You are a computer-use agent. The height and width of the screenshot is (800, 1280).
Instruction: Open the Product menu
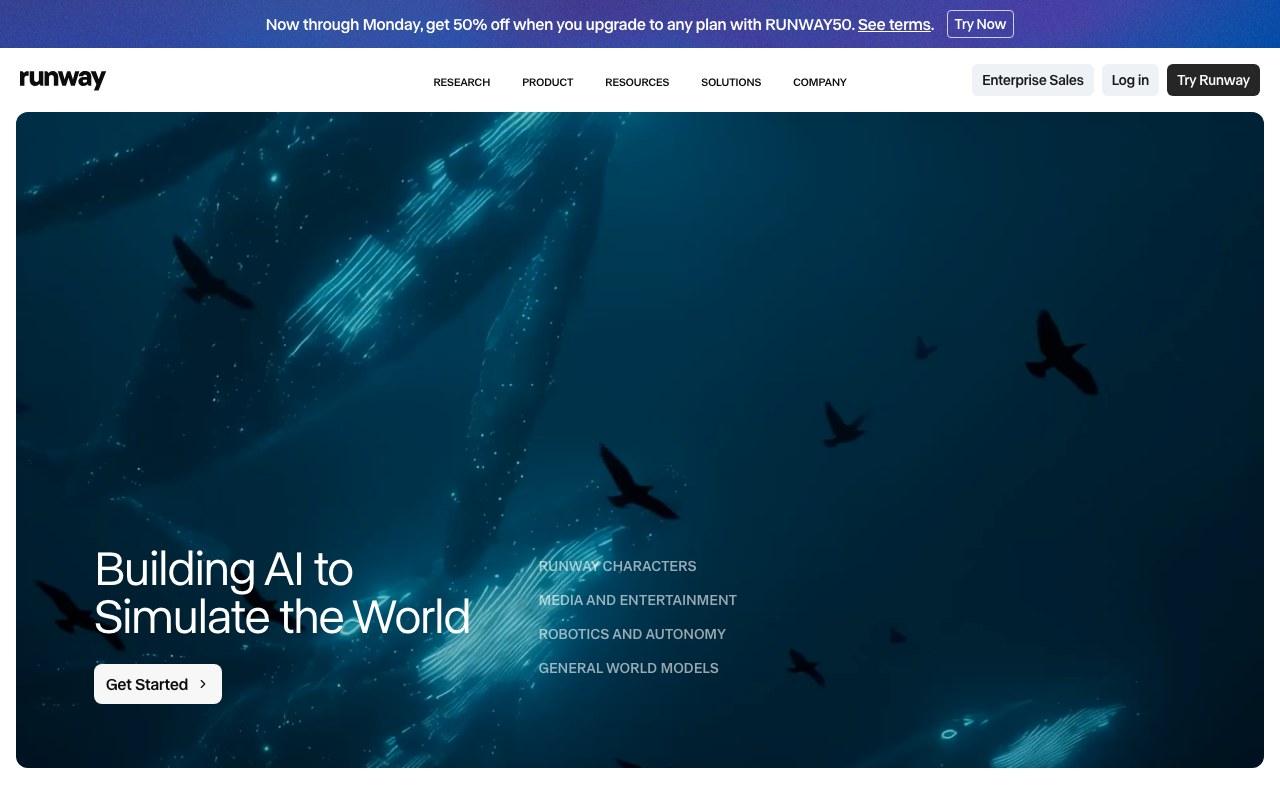point(547,82)
